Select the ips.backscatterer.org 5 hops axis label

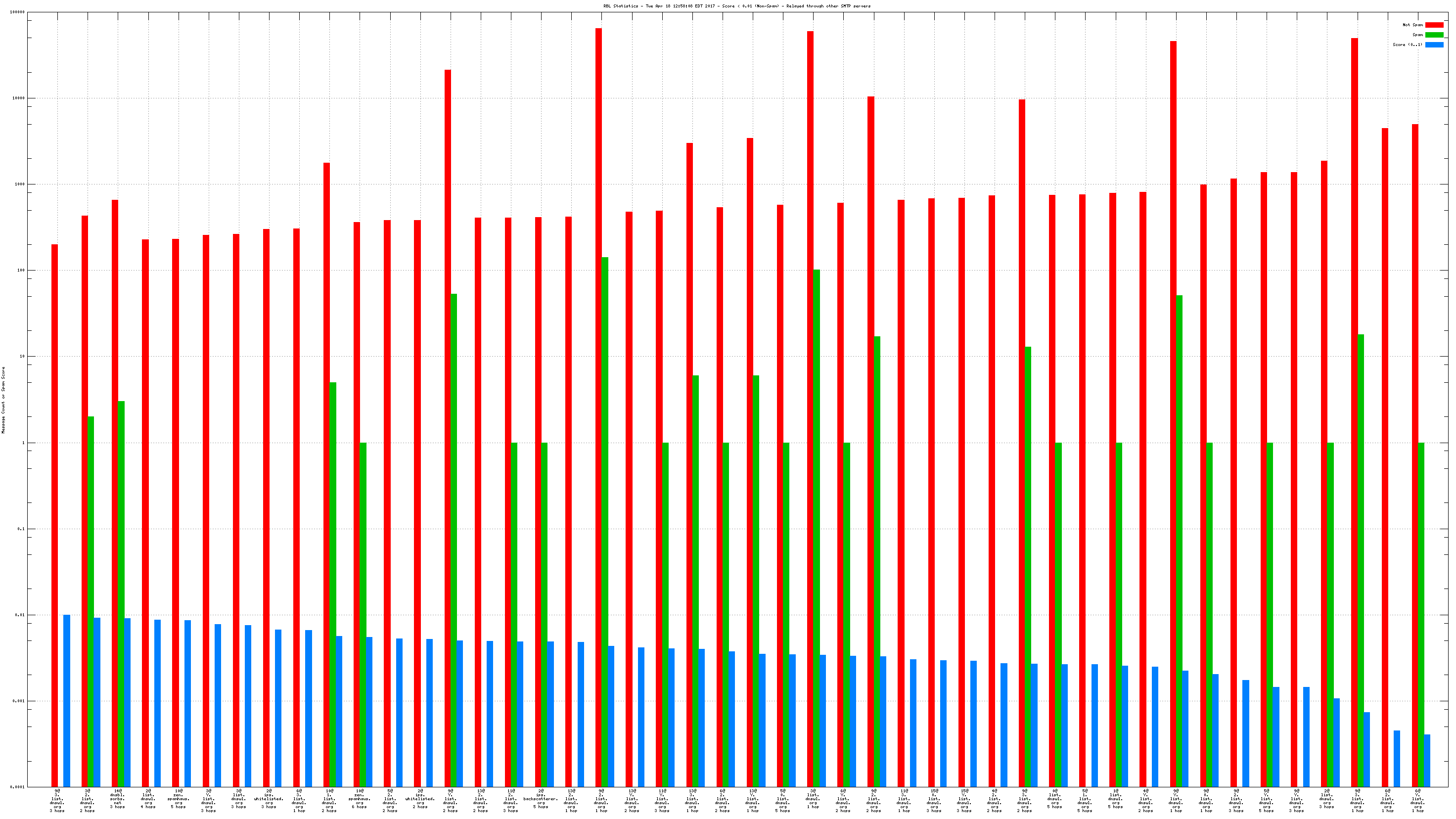coord(541,799)
